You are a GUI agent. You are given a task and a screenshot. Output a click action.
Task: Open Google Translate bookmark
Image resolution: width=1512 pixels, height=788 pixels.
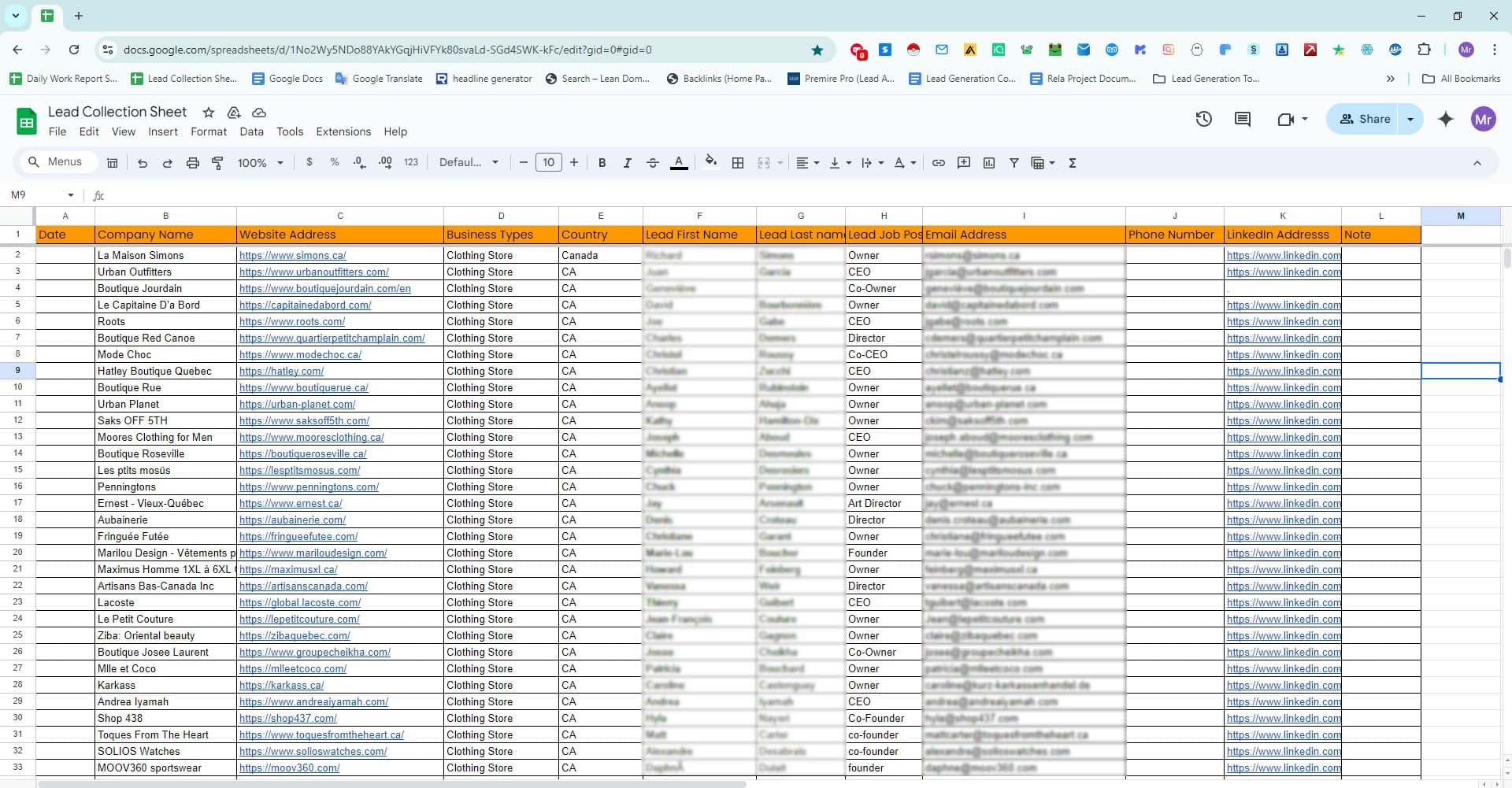click(379, 79)
